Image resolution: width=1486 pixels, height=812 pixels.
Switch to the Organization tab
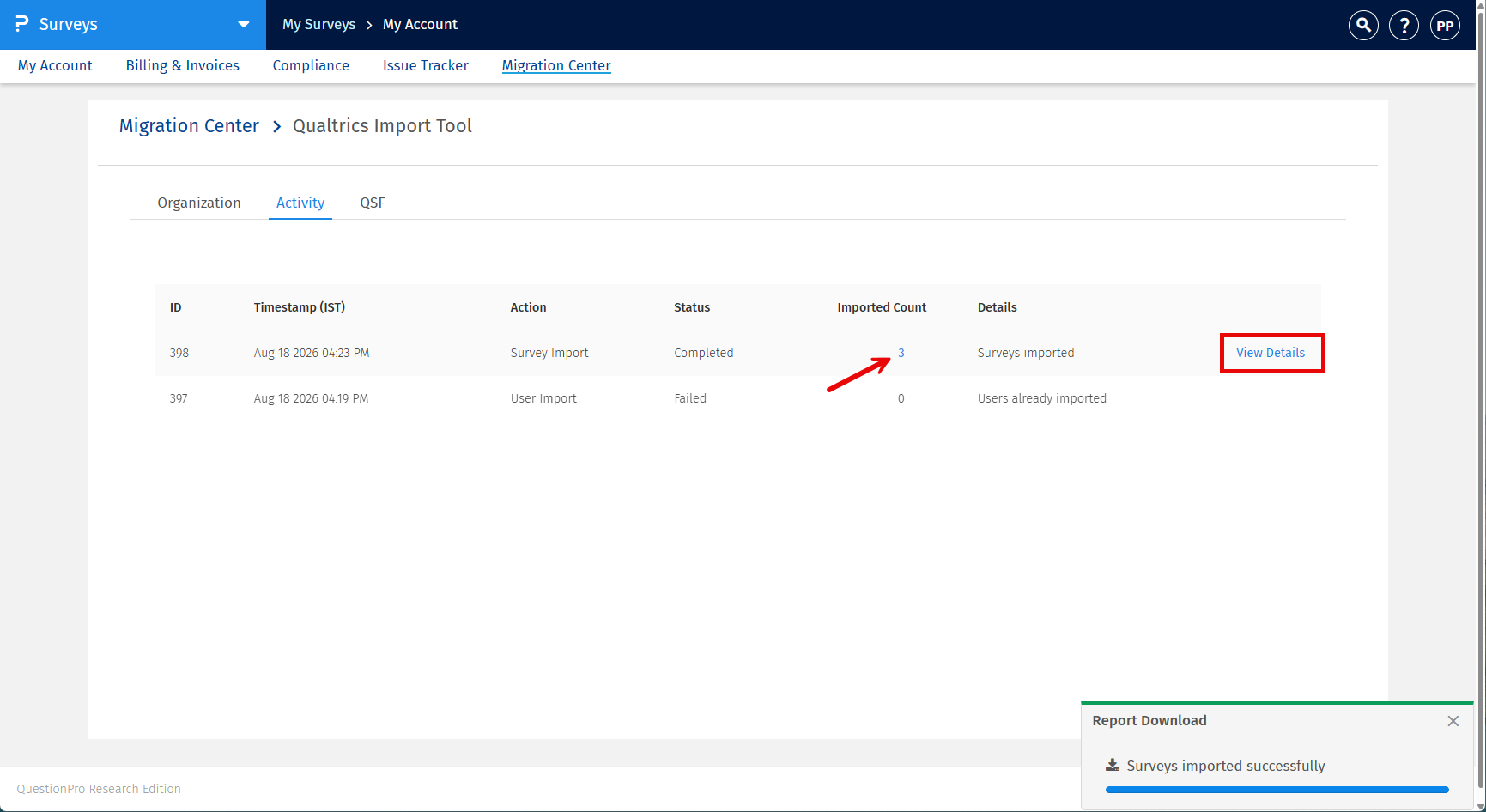199,203
